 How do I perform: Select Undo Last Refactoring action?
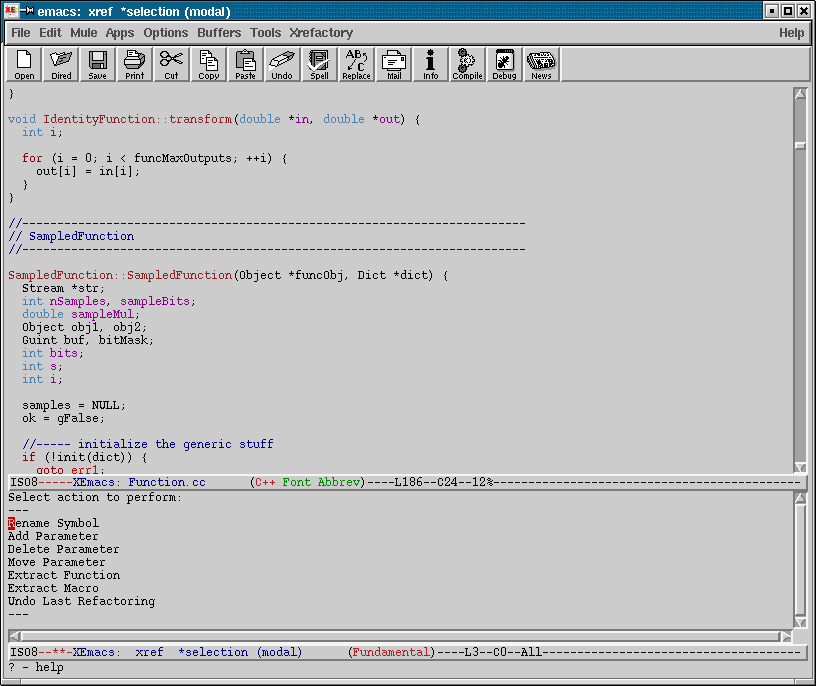click(x=81, y=601)
